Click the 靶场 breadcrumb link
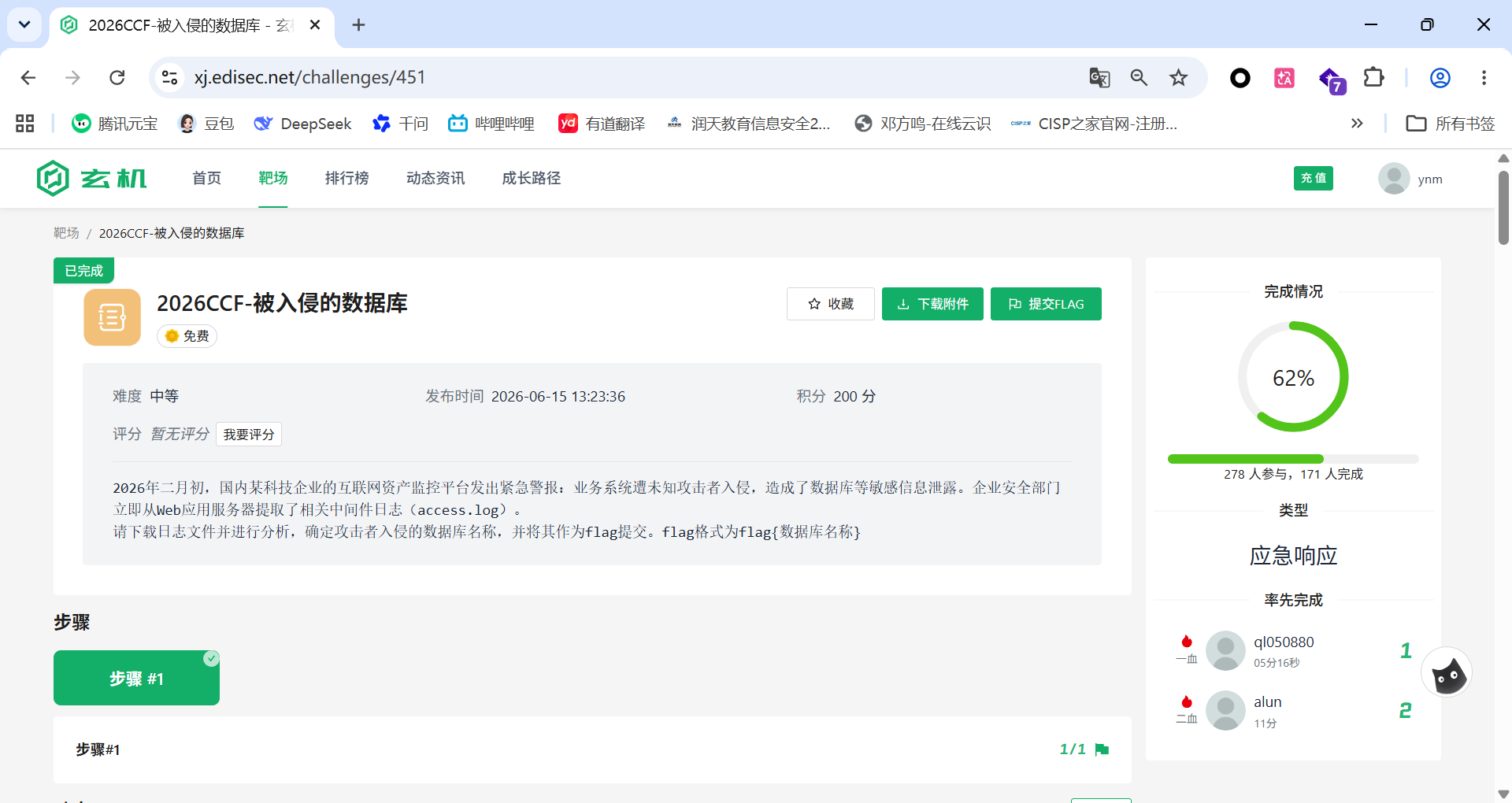 tap(66, 233)
